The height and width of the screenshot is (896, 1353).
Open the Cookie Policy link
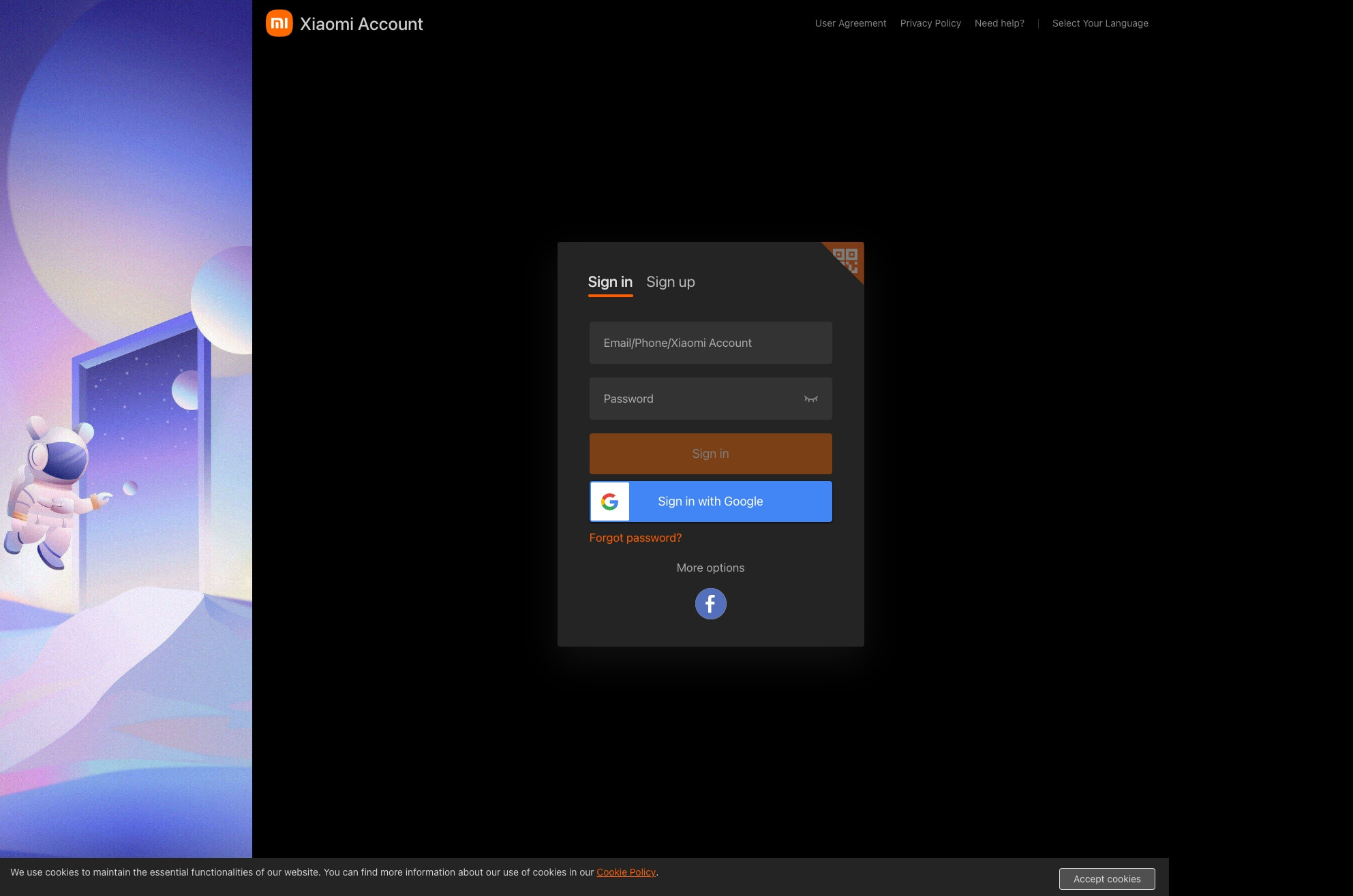pyautogui.click(x=626, y=872)
